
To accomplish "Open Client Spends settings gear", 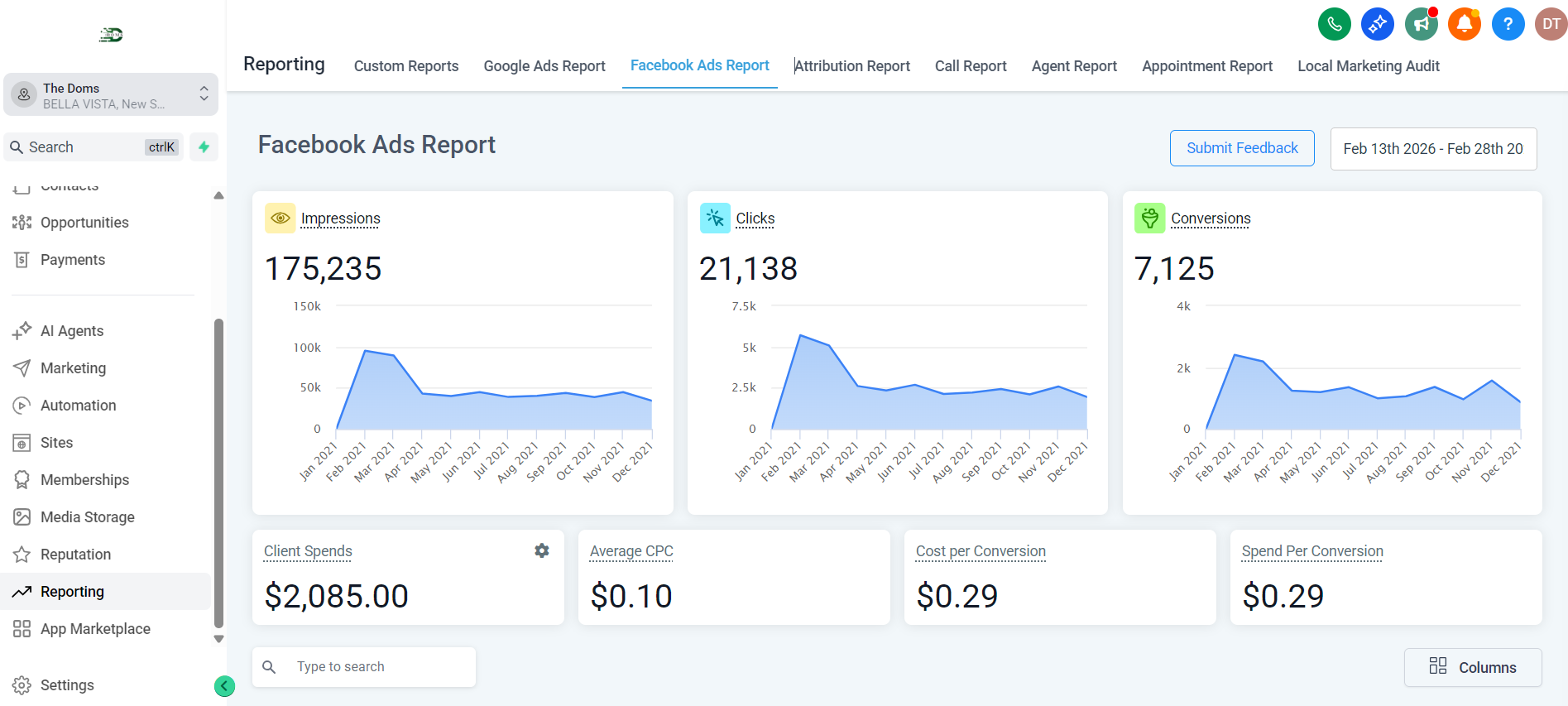I will point(542,551).
